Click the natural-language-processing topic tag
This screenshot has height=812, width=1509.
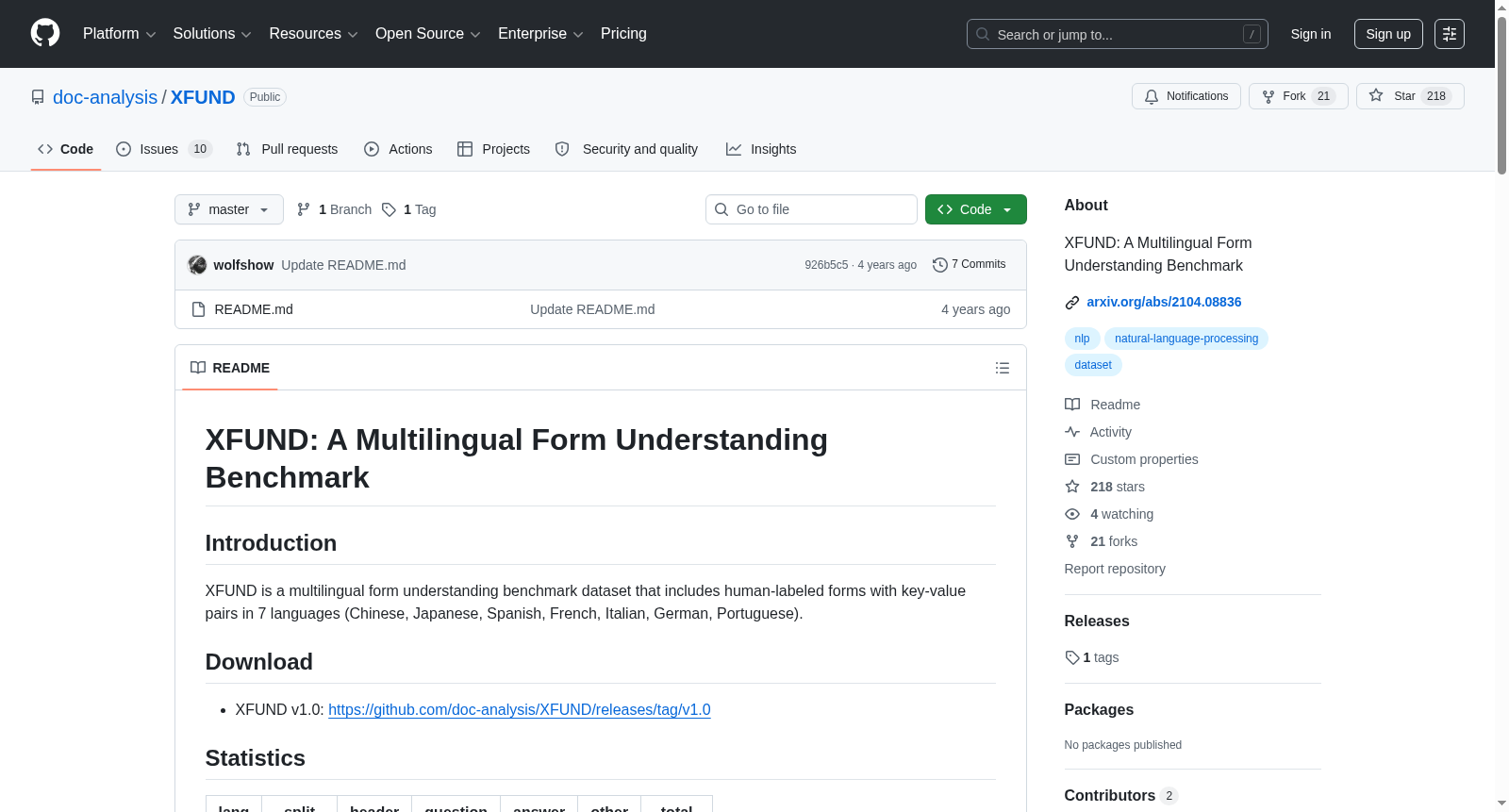pos(1186,339)
